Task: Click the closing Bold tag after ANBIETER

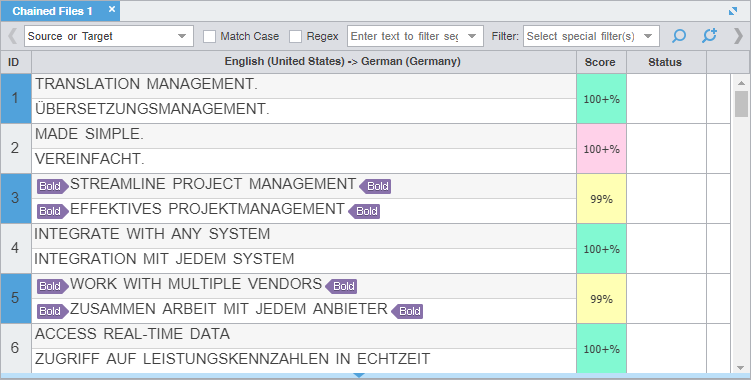Action: pos(407,311)
